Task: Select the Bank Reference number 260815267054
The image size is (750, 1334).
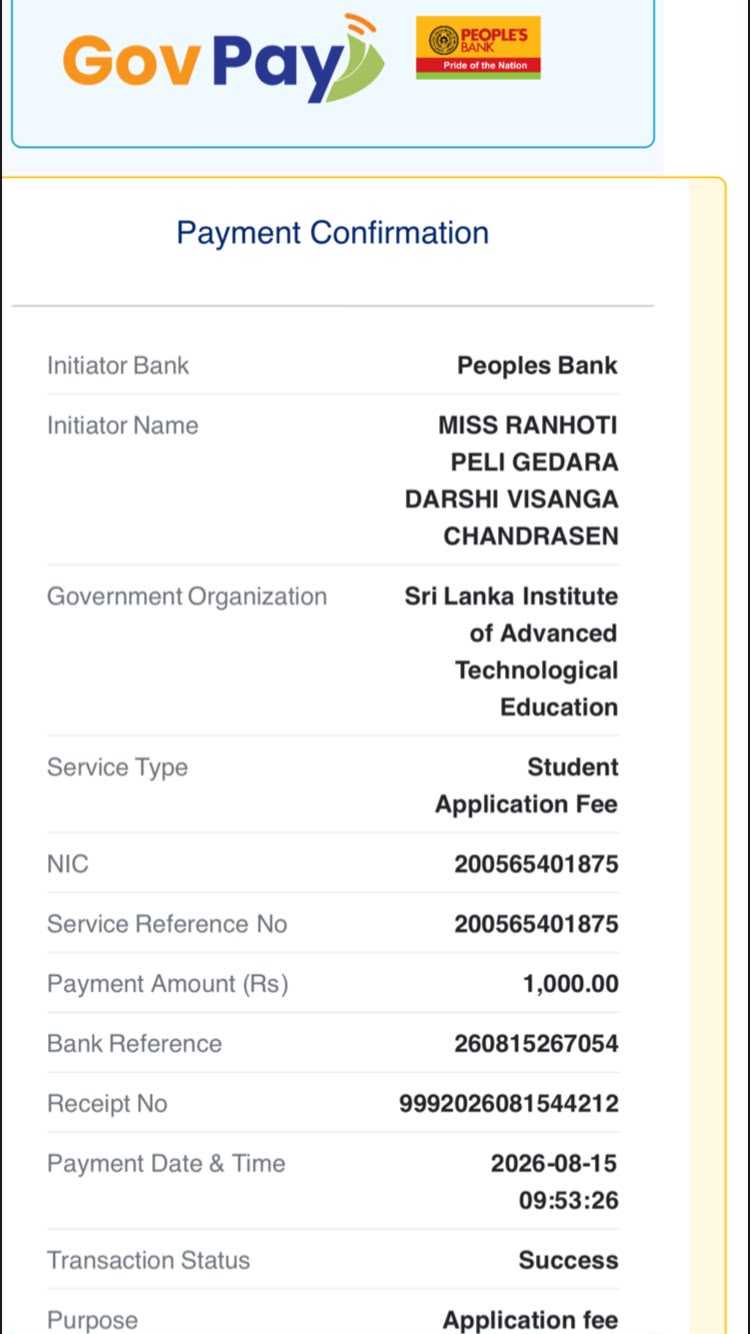Action: pos(537,1044)
